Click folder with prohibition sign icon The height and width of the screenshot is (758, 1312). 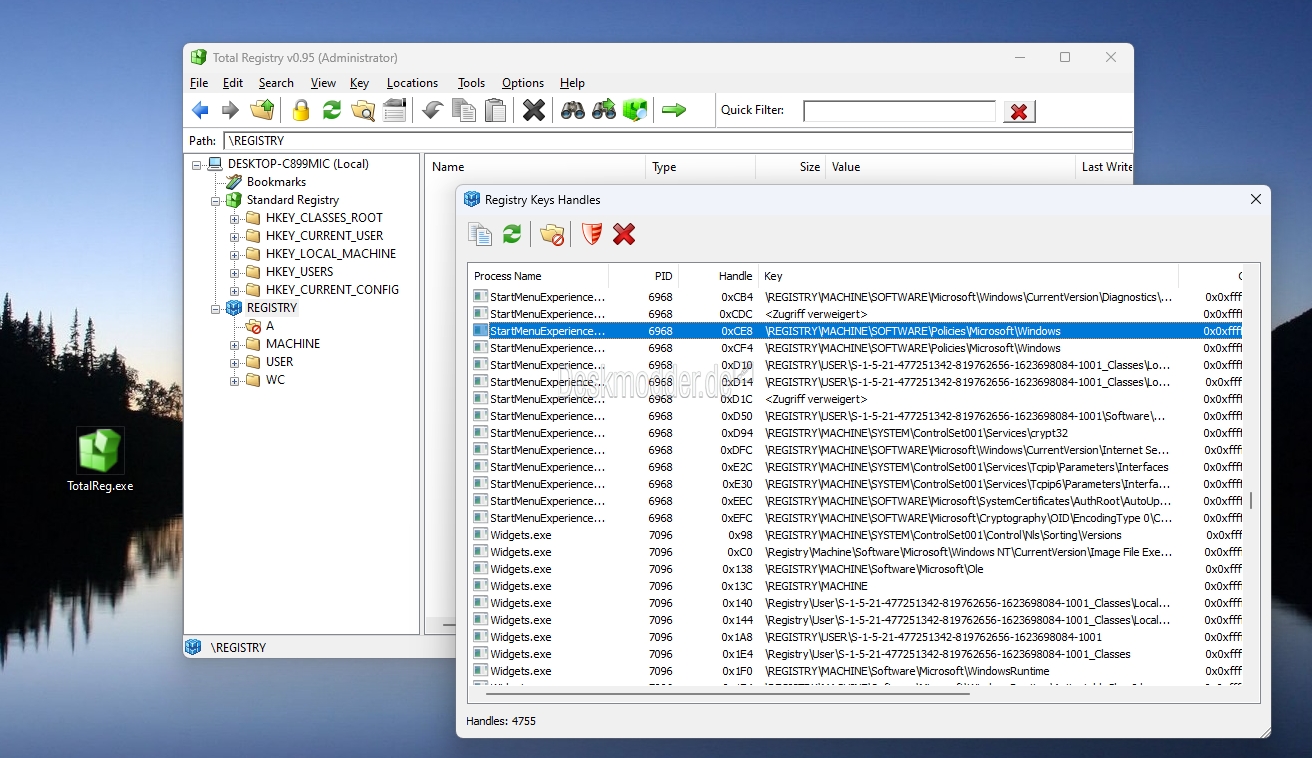coord(552,235)
